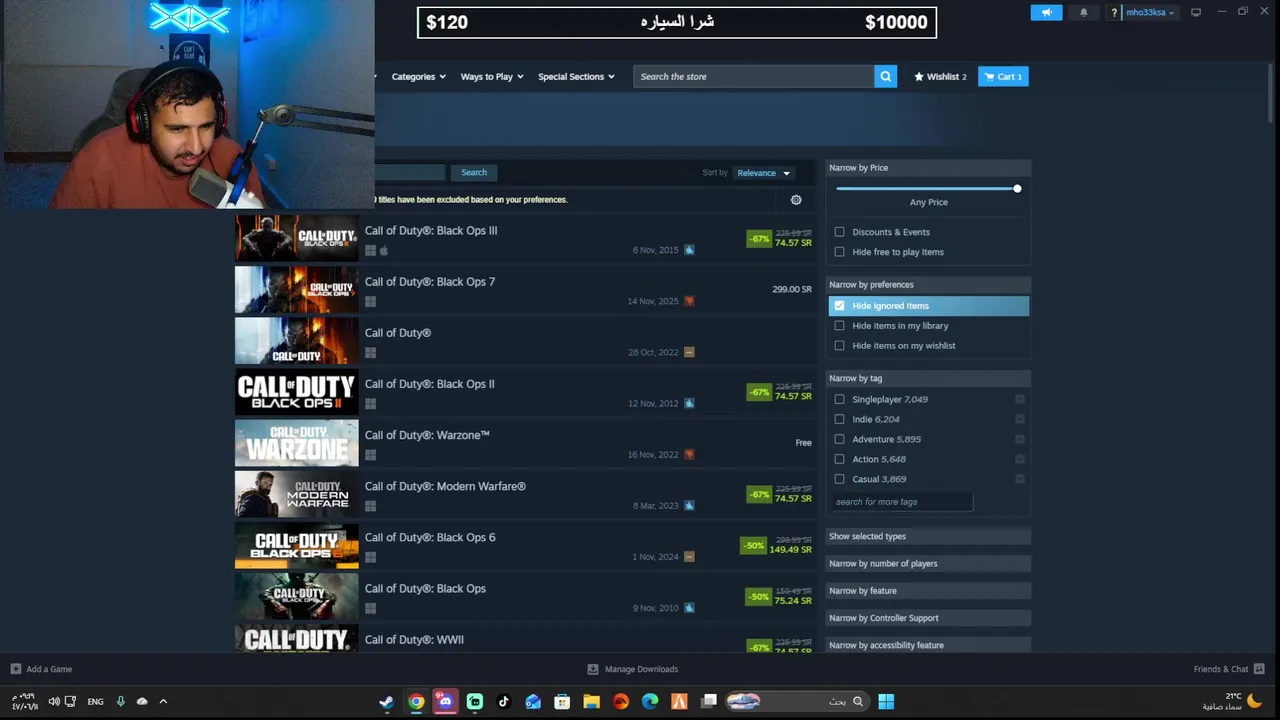This screenshot has width=1280, height=720.
Task: Click the Search button beside the term field
Action: pyautogui.click(x=474, y=172)
